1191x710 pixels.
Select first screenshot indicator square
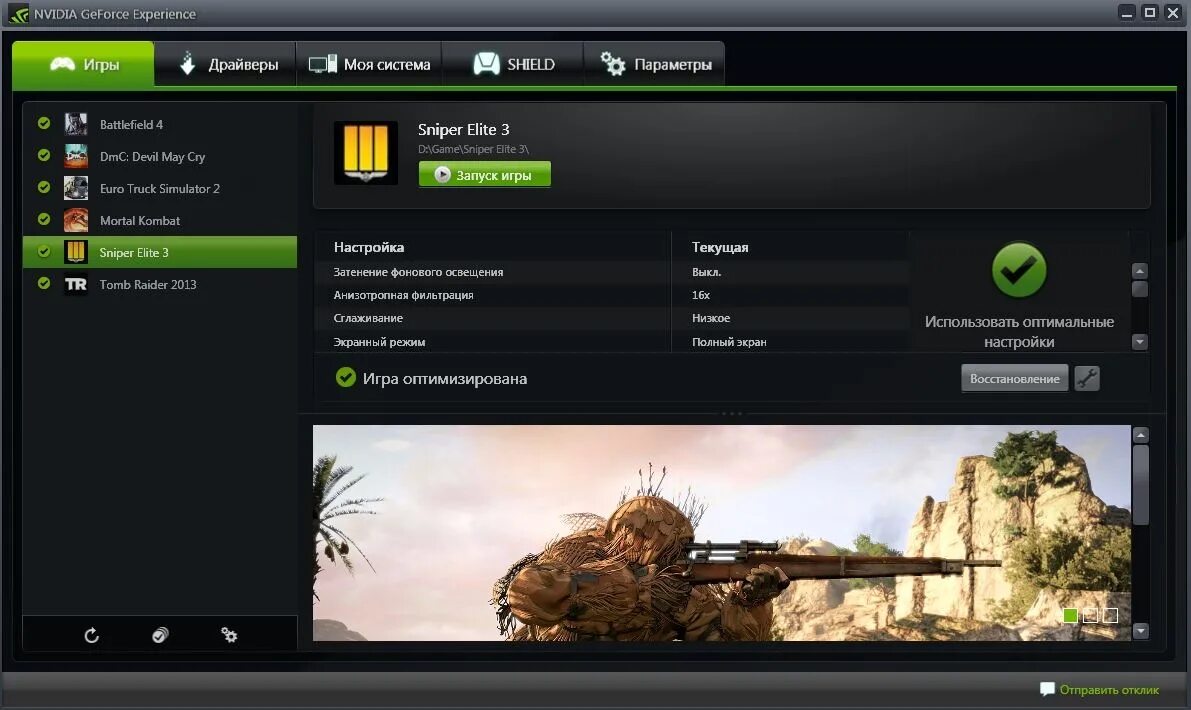click(1070, 615)
